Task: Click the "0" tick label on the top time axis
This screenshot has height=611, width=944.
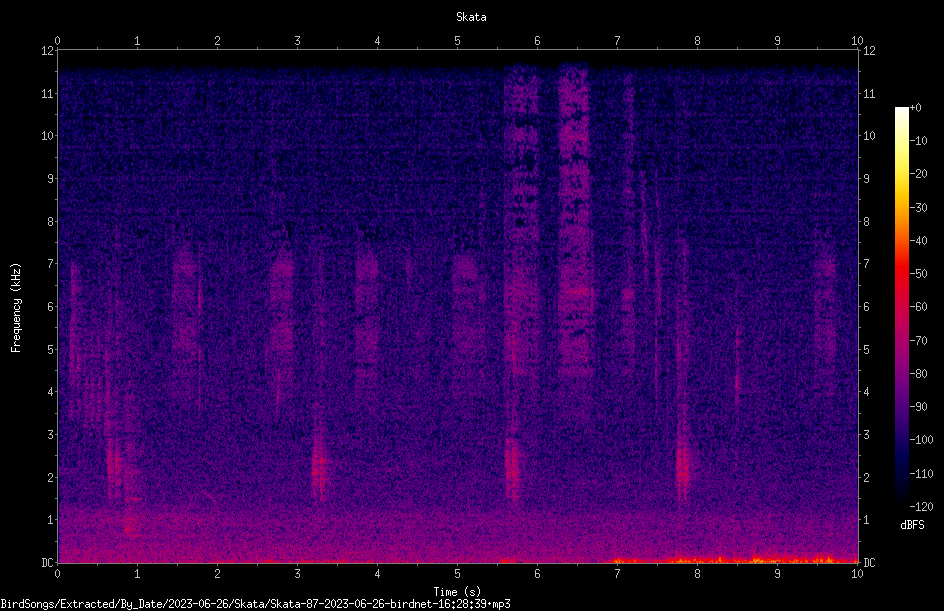Action: pos(57,41)
